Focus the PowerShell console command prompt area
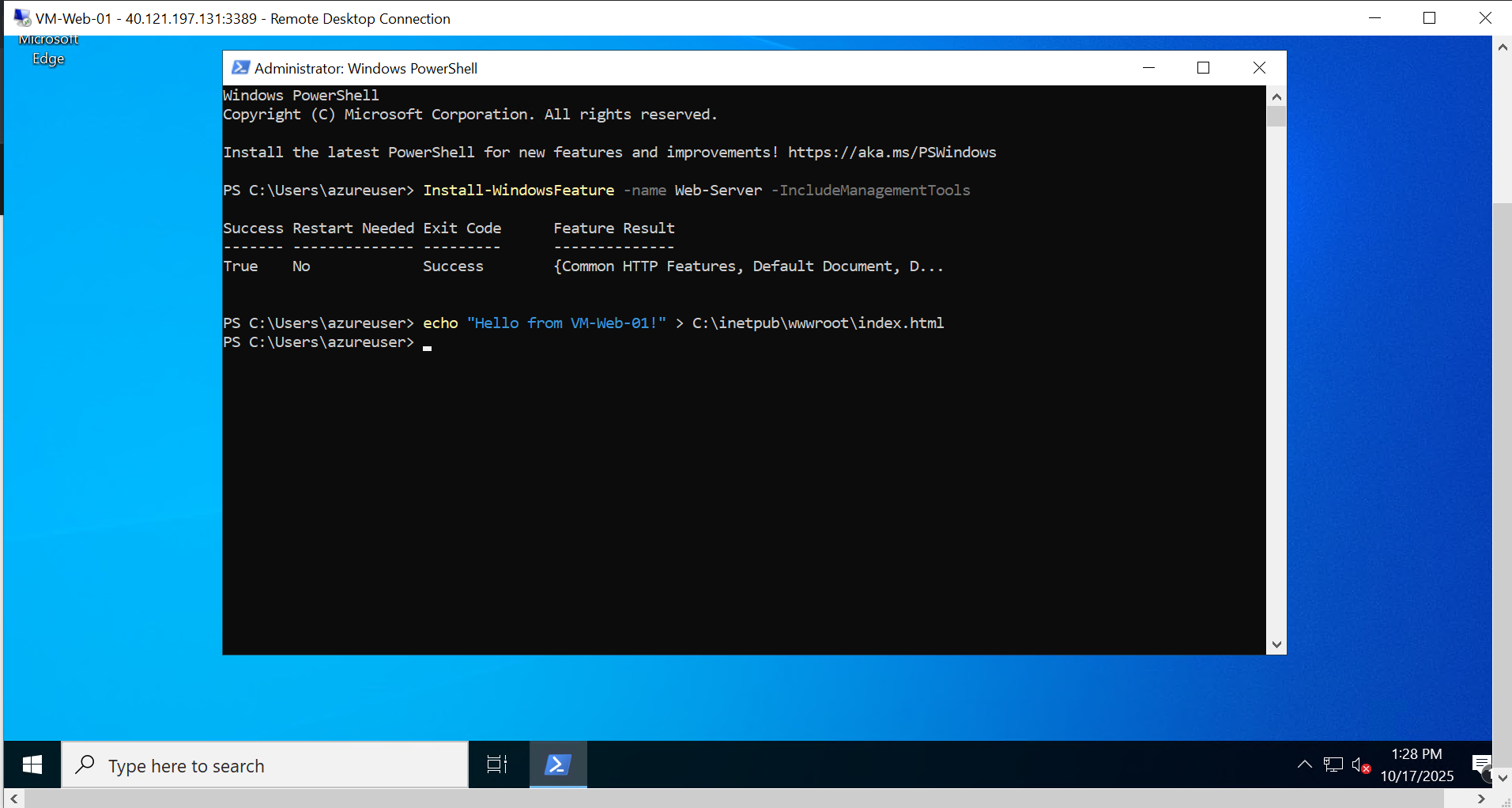 coord(743,474)
